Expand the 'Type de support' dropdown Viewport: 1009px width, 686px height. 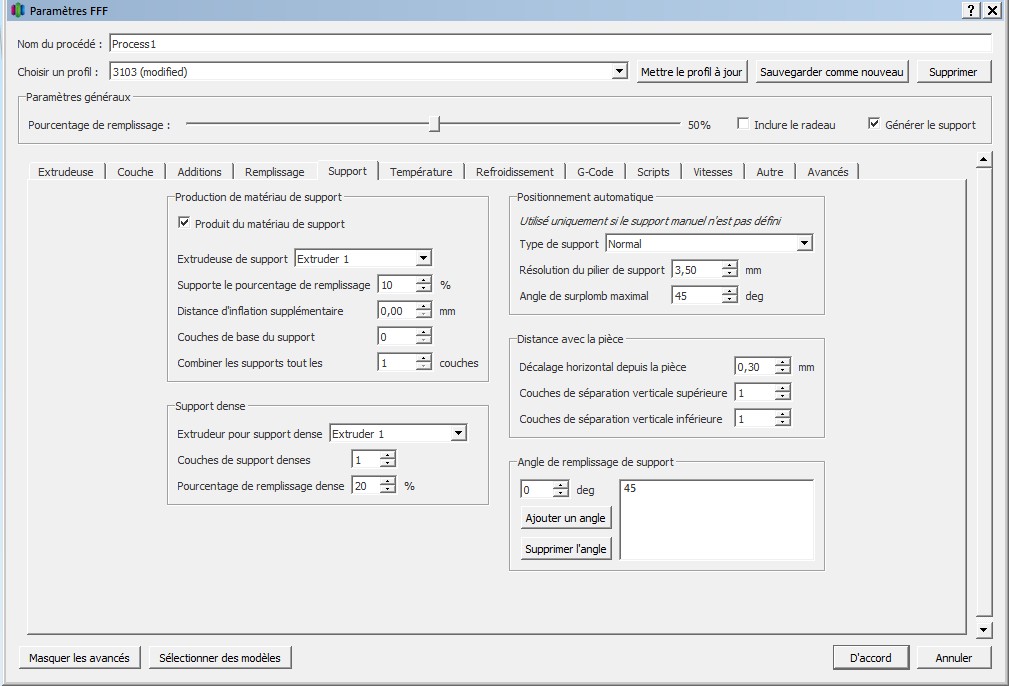pos(804,244)
